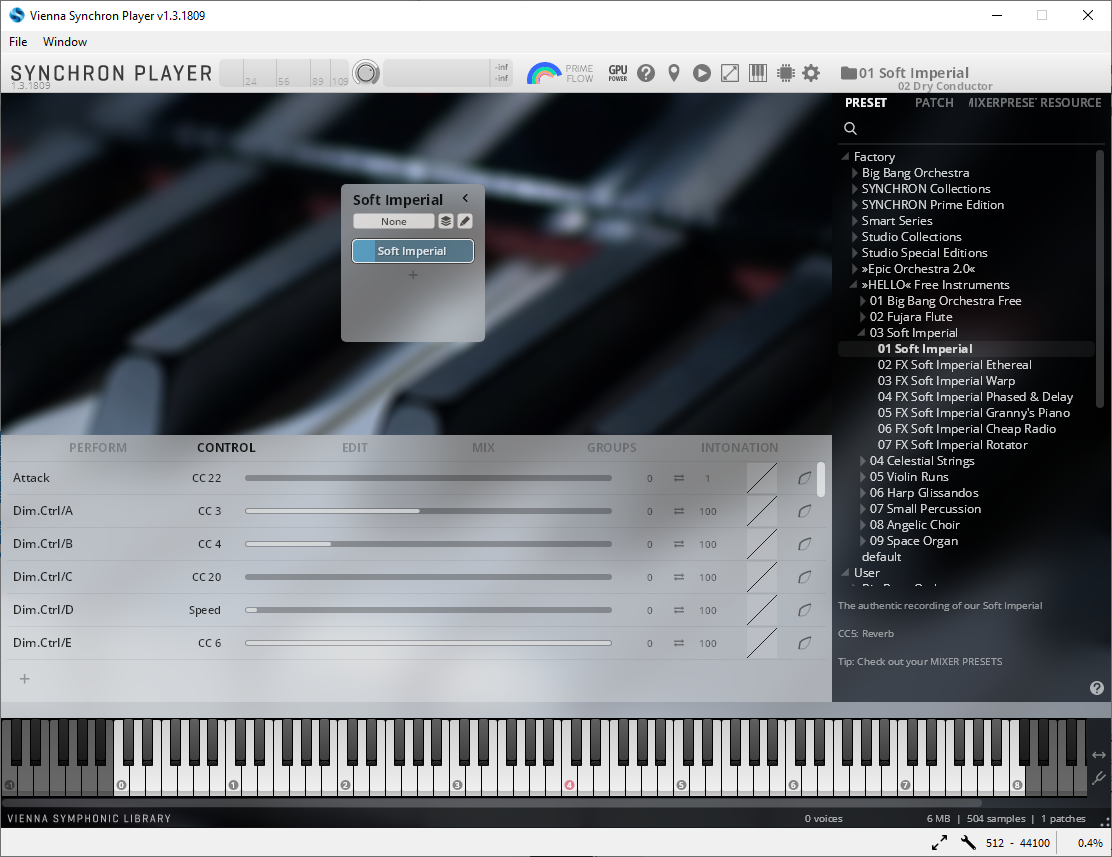Click the CPU chip icon
The image size is (1112, 857).
pyautogui.click(x=785, y=73)
